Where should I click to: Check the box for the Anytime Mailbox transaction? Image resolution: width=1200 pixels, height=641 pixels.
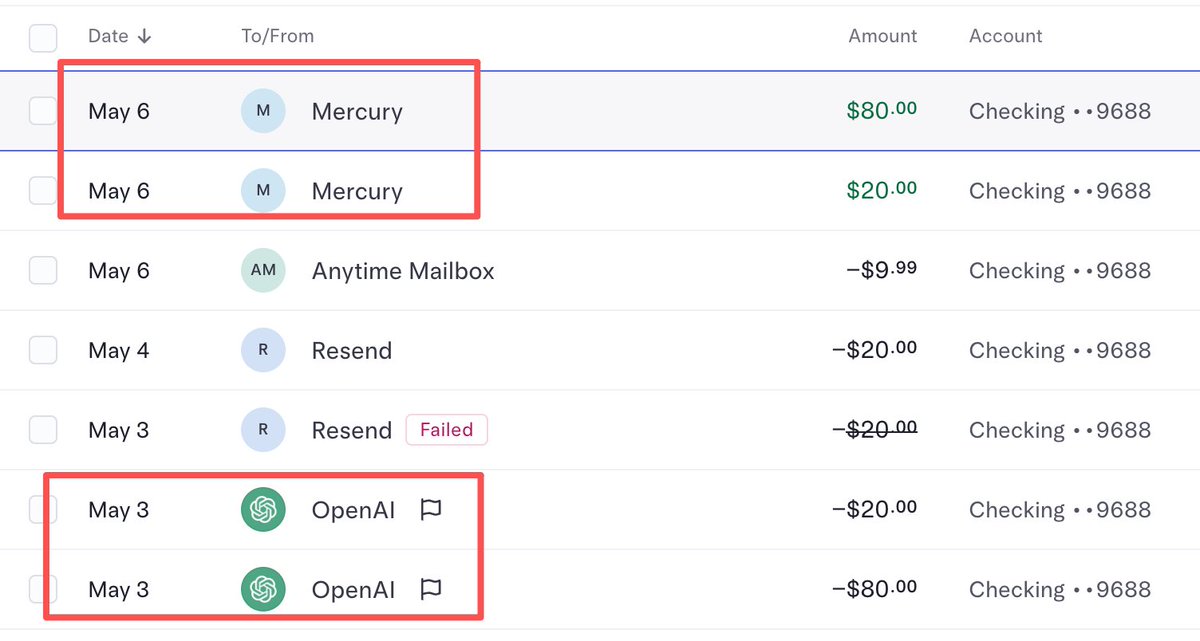pos(43,270)
